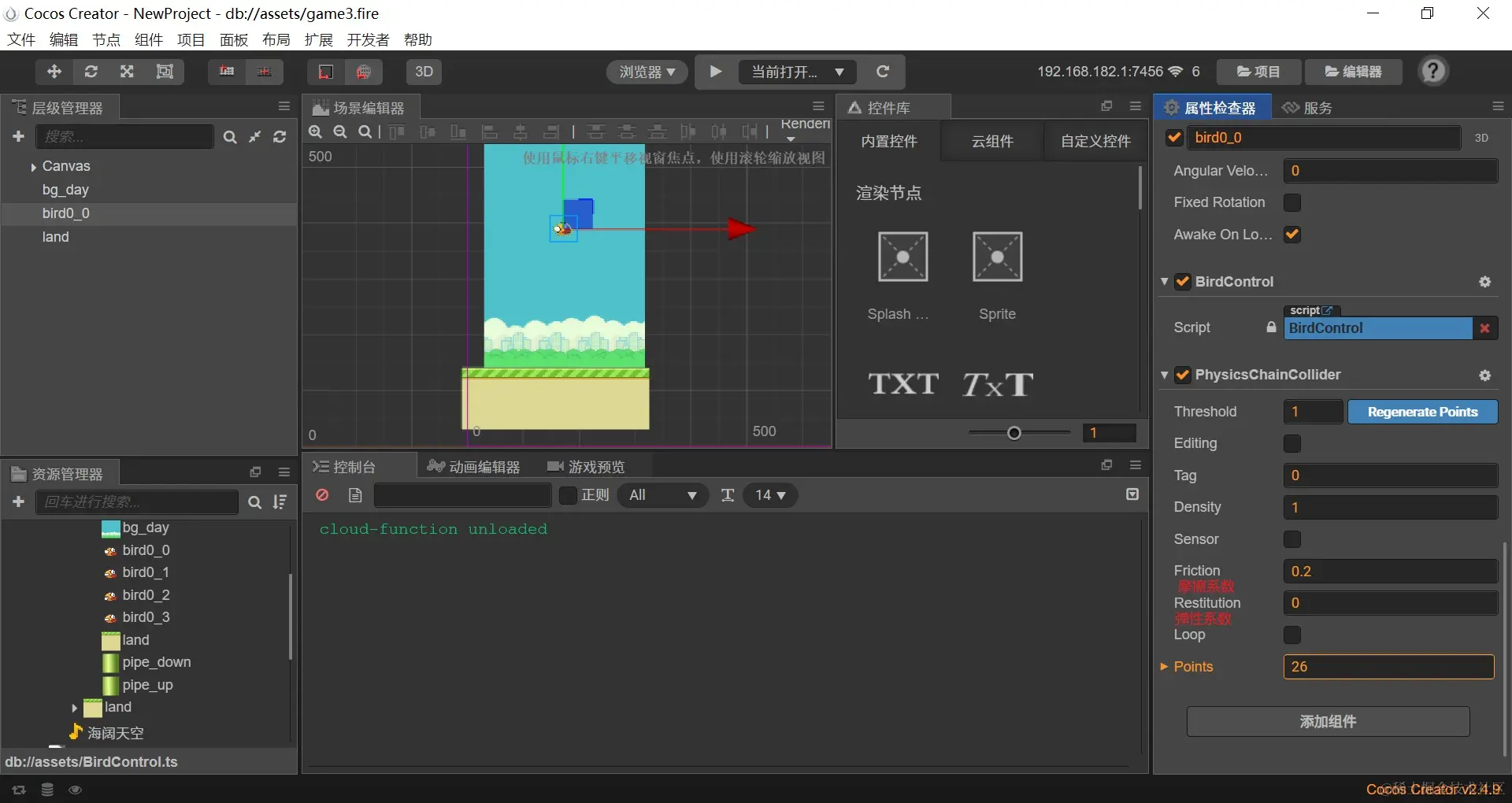
Task: Open the console log file icon
Action: pos(355,495)
